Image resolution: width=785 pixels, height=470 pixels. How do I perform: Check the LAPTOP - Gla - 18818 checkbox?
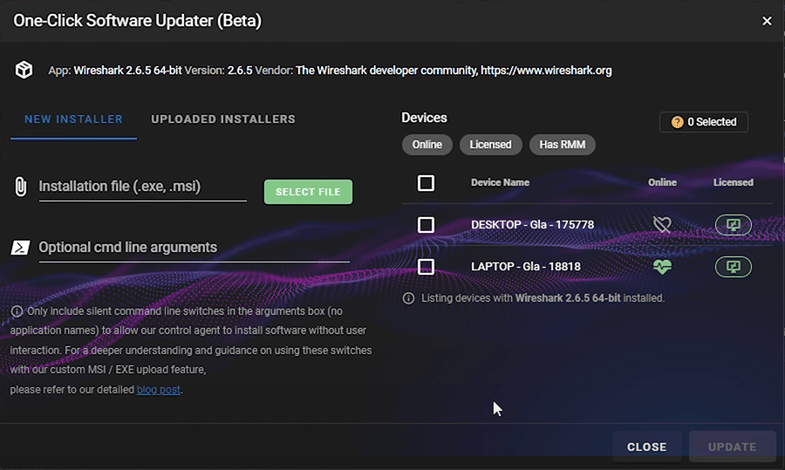[x=426, y=267]
